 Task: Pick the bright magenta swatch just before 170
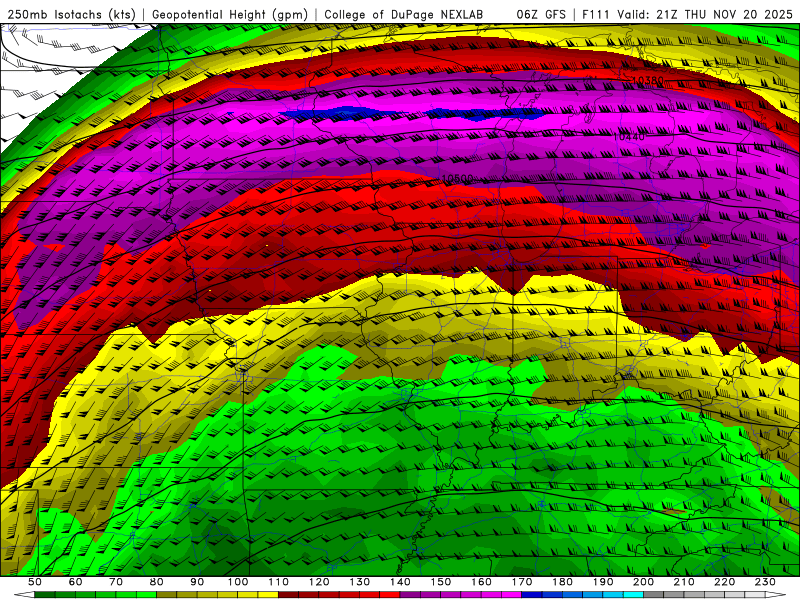[511, 594]
